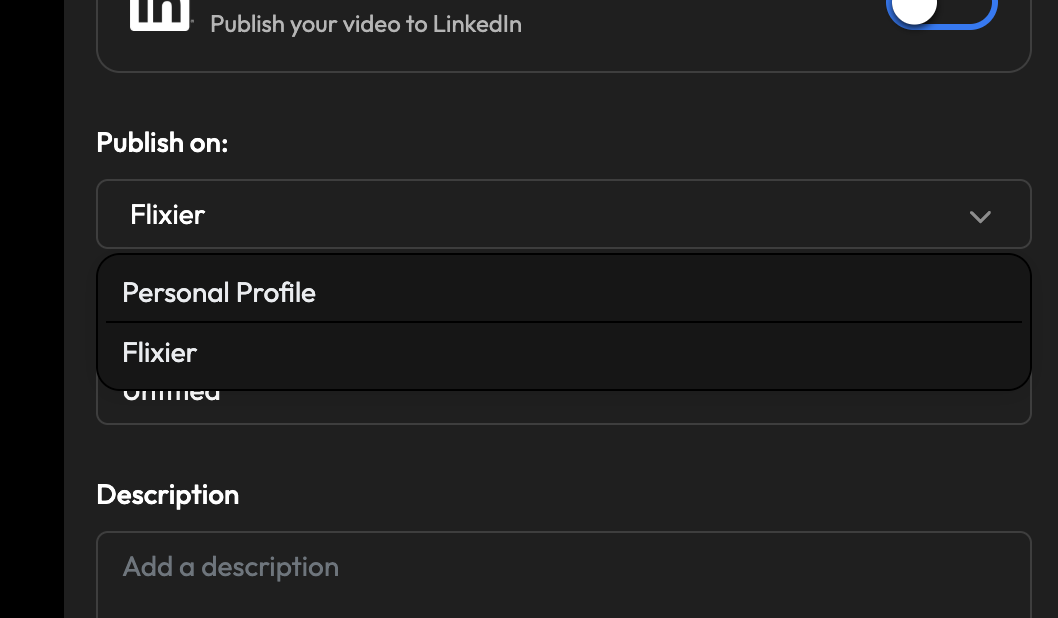Viewport: 1058px width, 618px height.
Task: Click the Add a description text area
Action: pyautogui.click(x=563, y=575)
